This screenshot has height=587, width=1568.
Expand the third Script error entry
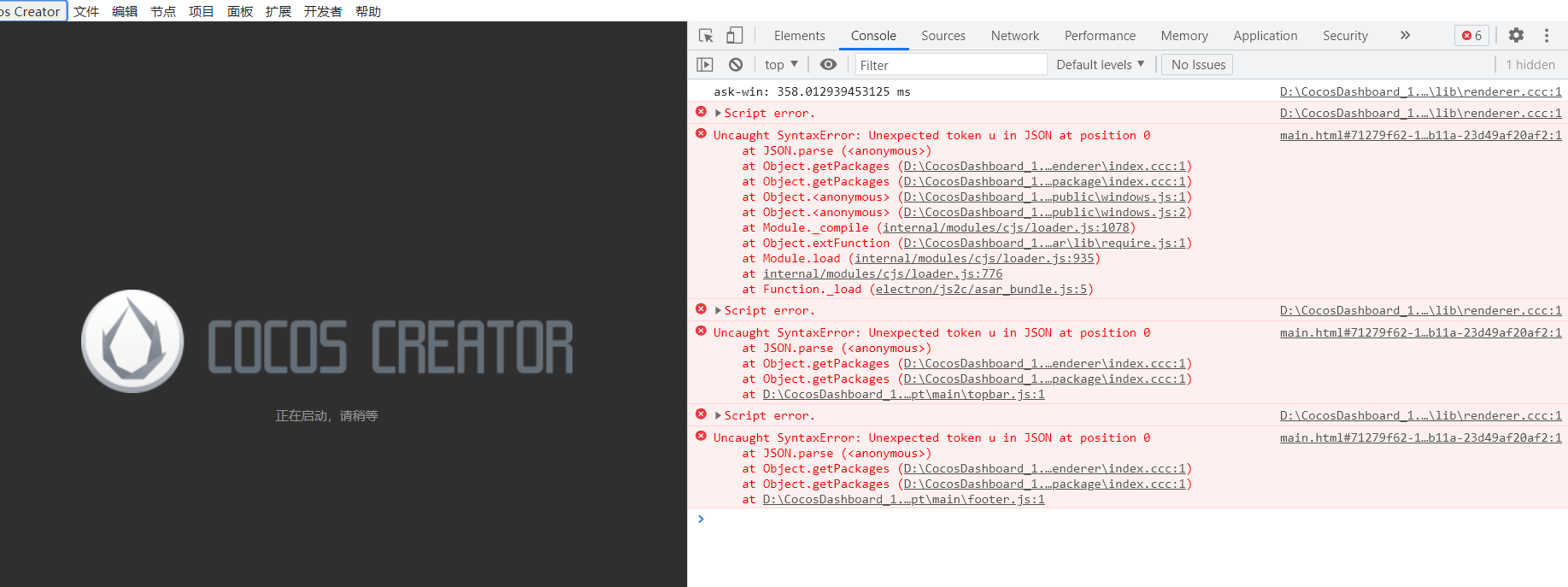tap(719, 415)
